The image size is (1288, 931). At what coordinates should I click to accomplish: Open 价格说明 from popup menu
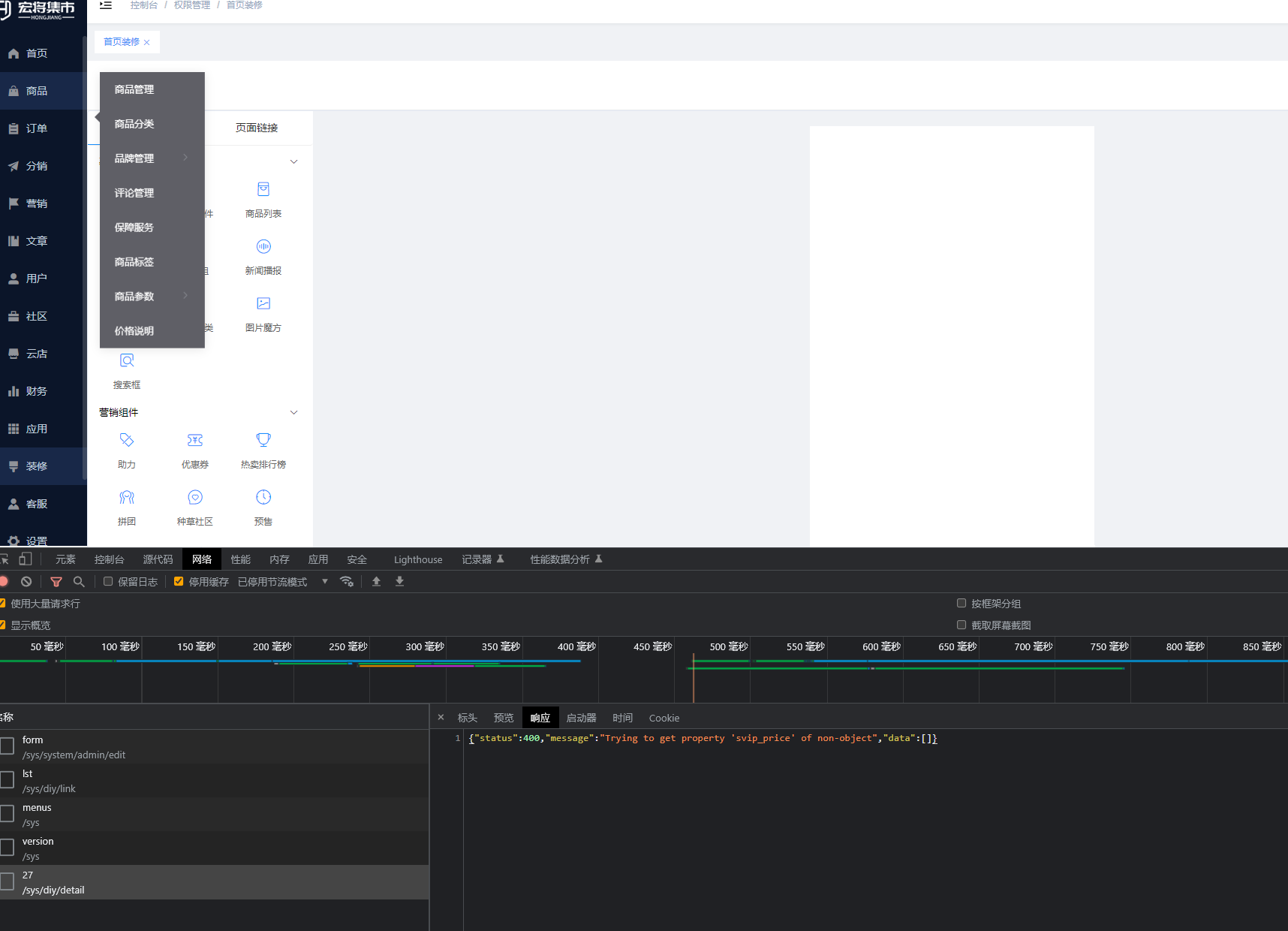[x=152, y=331]
